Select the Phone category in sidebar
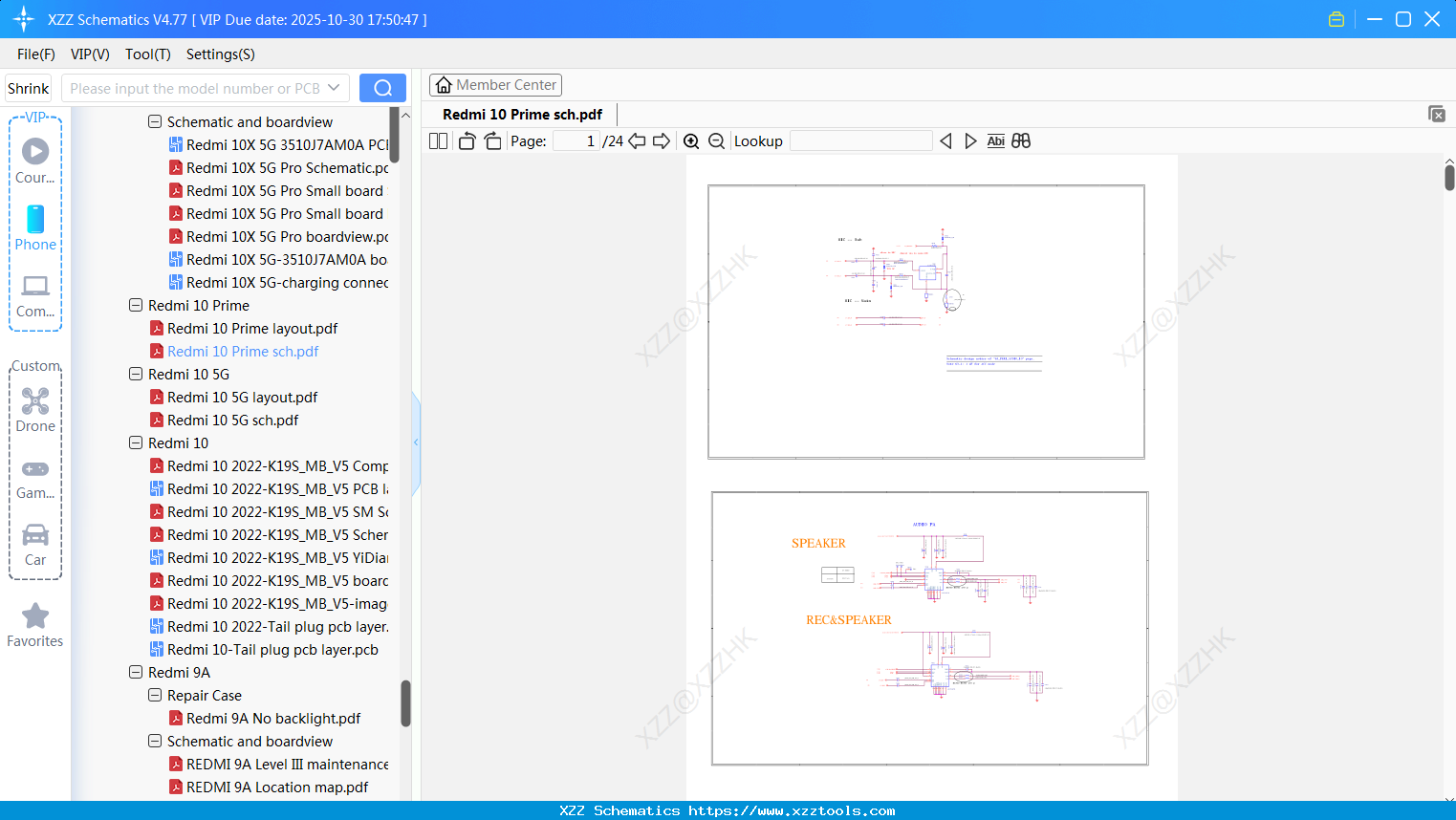 (x=35, y=227)
